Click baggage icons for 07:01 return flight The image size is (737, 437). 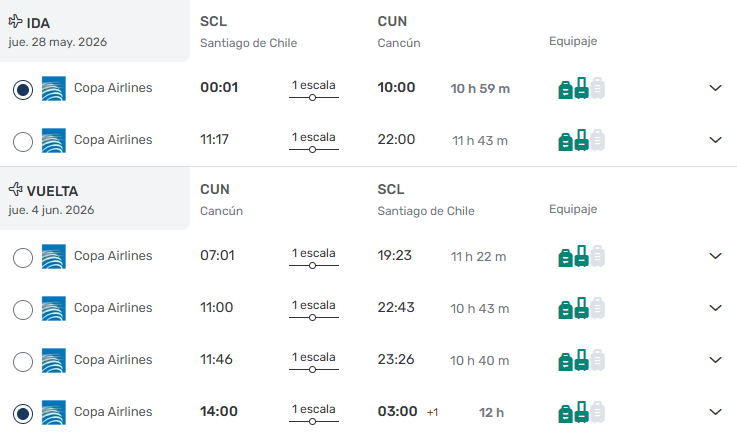[x=581, y=256]
